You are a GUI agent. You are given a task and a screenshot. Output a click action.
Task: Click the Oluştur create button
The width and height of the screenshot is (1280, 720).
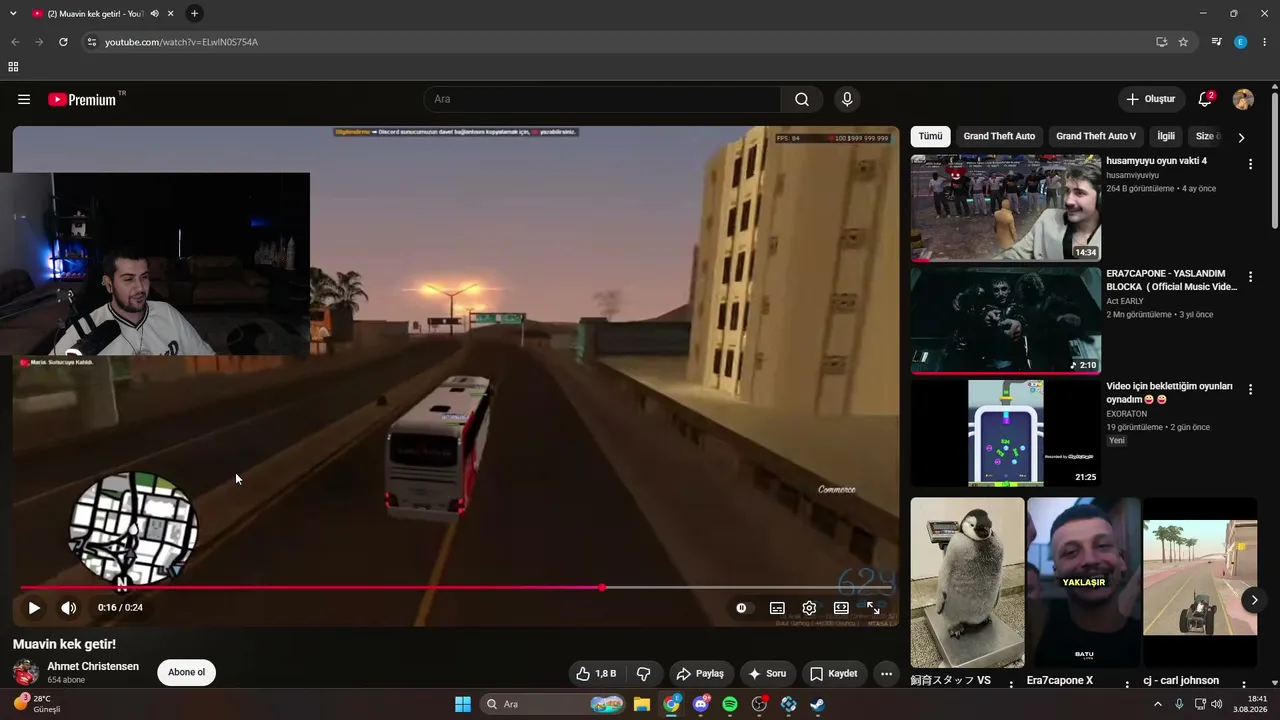pos(1151,99)
